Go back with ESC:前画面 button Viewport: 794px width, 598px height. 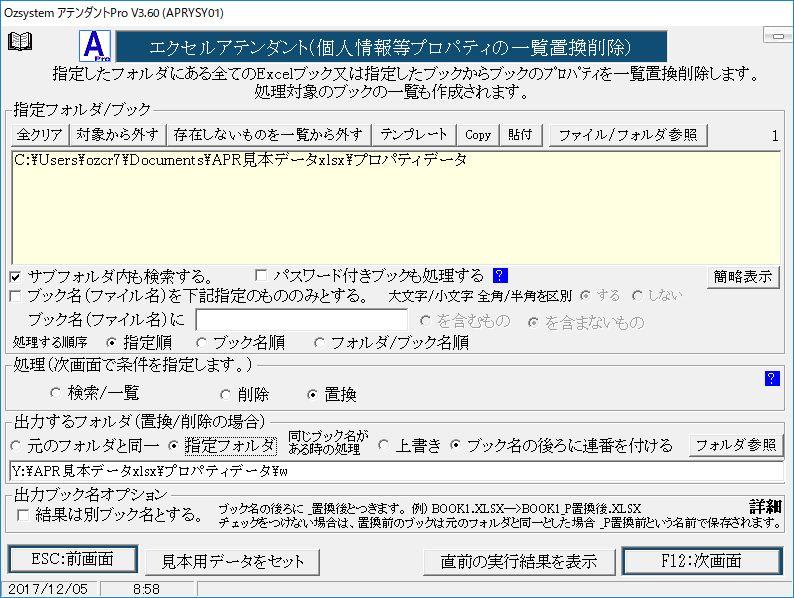[73, 559]
